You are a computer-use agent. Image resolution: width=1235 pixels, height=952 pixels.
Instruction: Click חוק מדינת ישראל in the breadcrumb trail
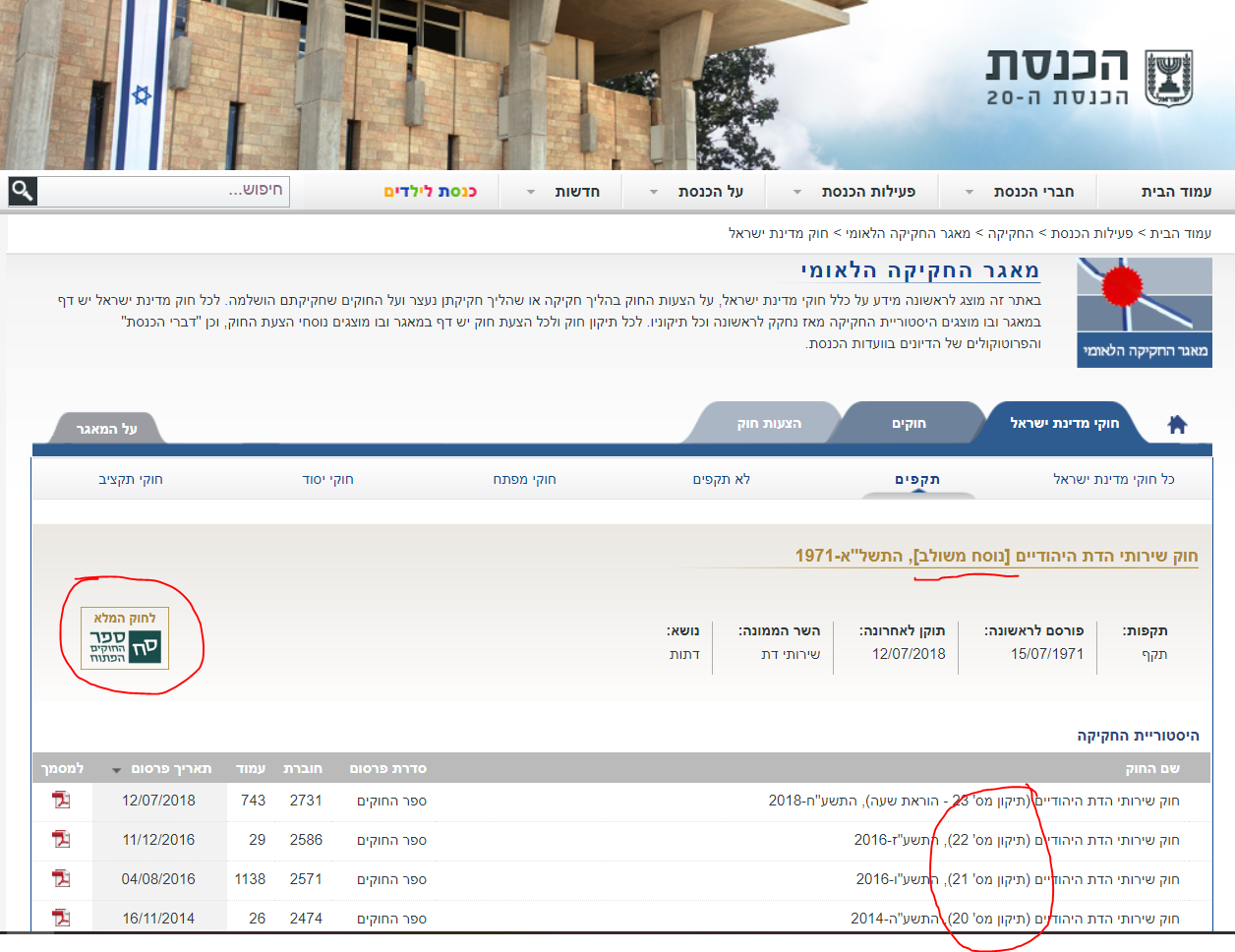pyautogui.click(x=779, y=233)
